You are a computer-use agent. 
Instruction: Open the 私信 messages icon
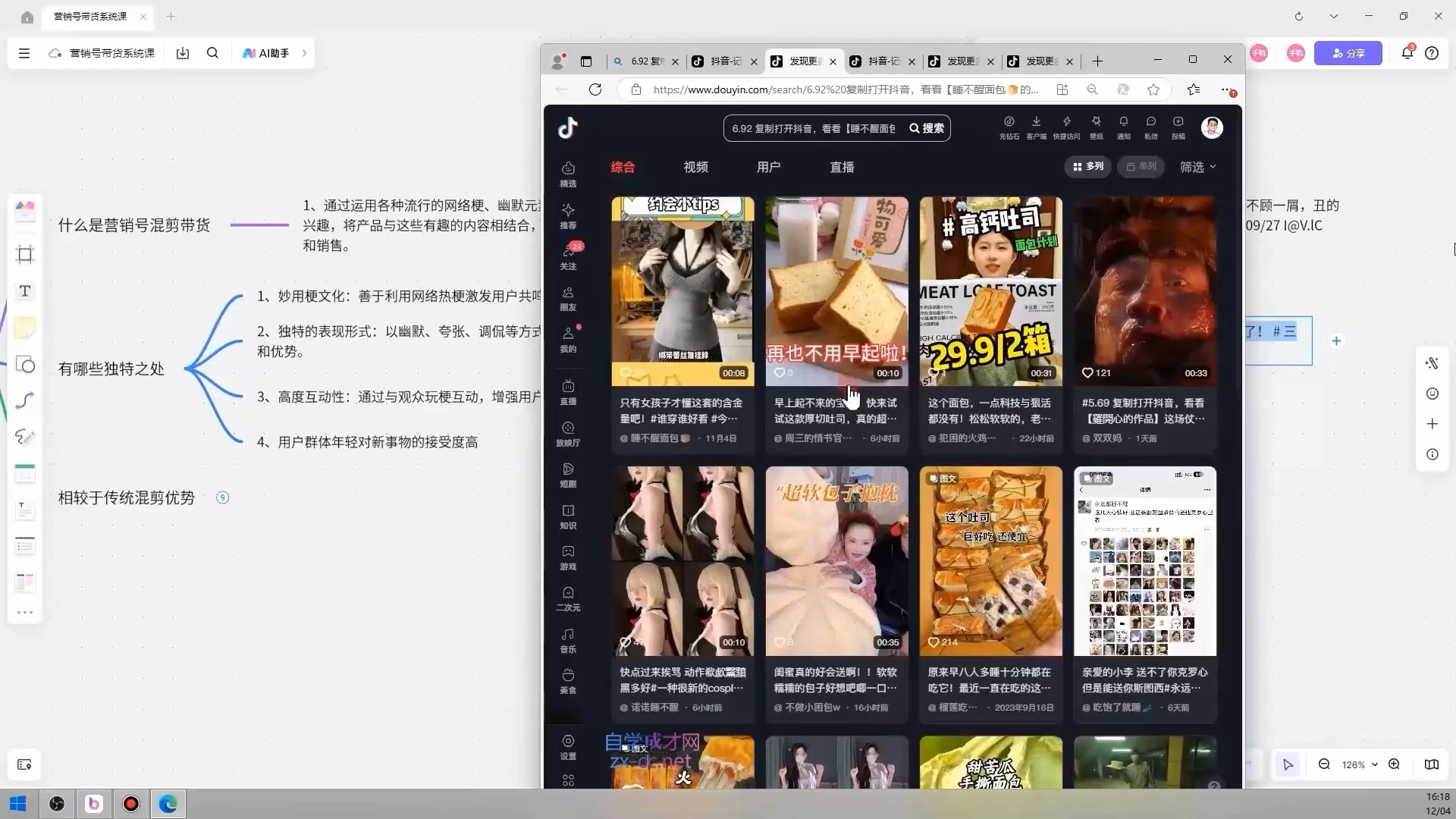tap(1150, 127)
